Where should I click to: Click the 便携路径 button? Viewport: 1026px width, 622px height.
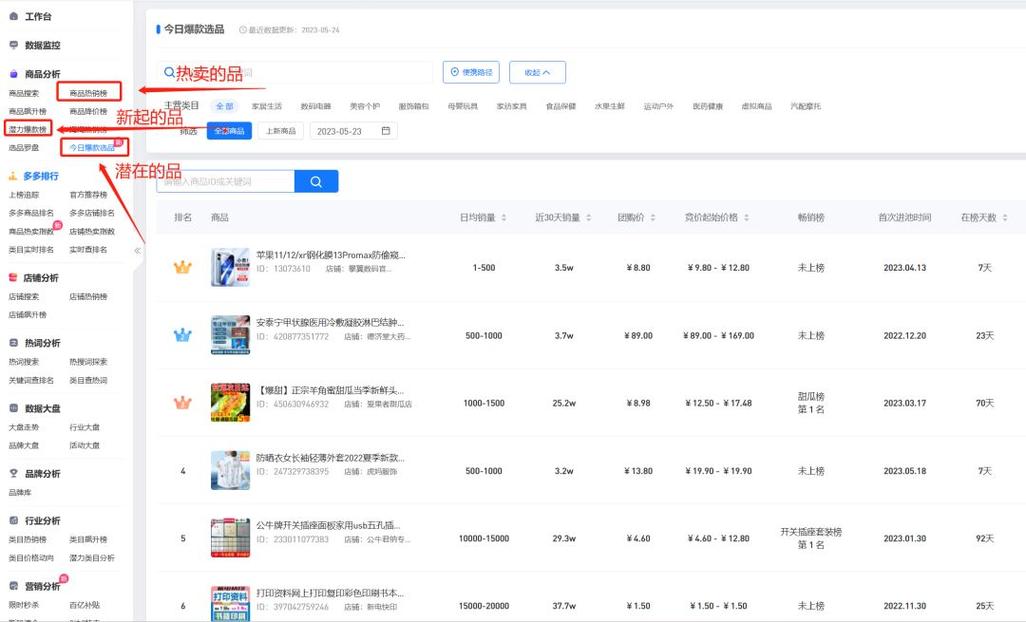pyautogui.click(x=471, y=72)
